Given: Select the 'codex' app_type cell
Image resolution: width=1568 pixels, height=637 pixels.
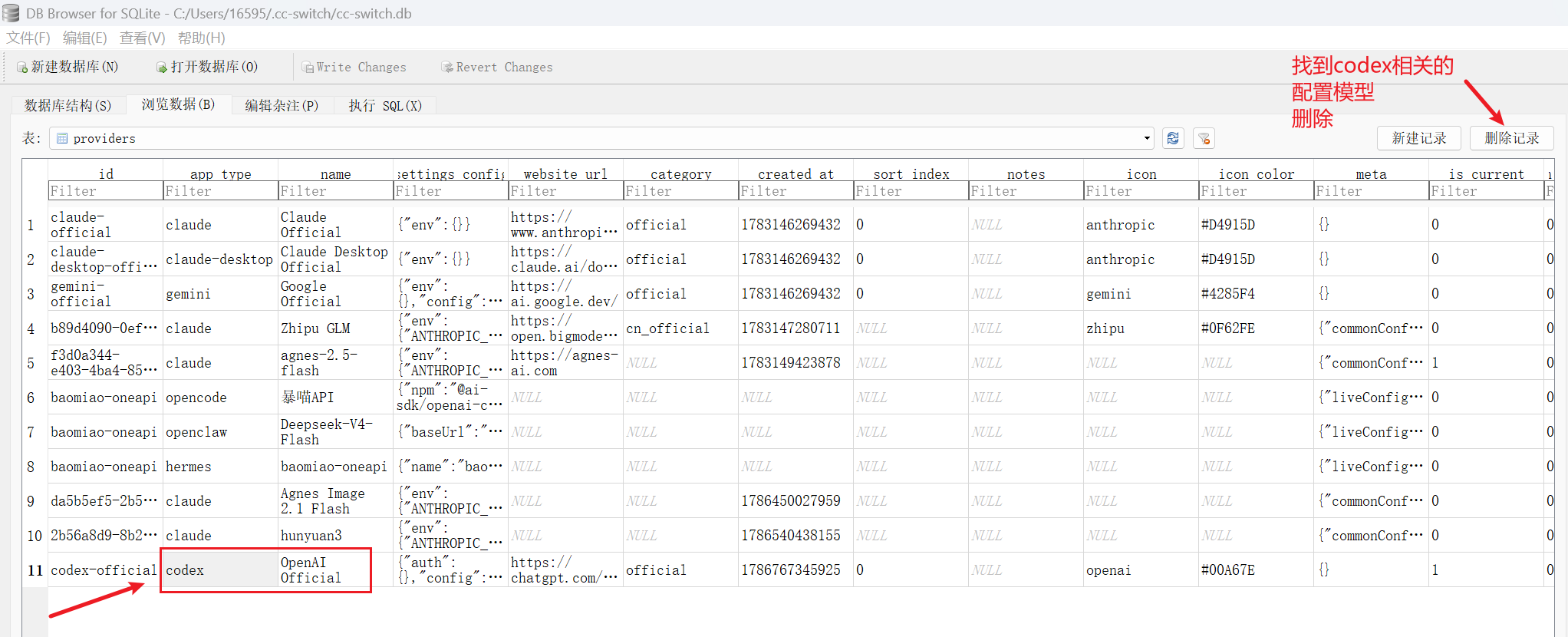Looking at the screenshot, I should click(x=220, y=570).
